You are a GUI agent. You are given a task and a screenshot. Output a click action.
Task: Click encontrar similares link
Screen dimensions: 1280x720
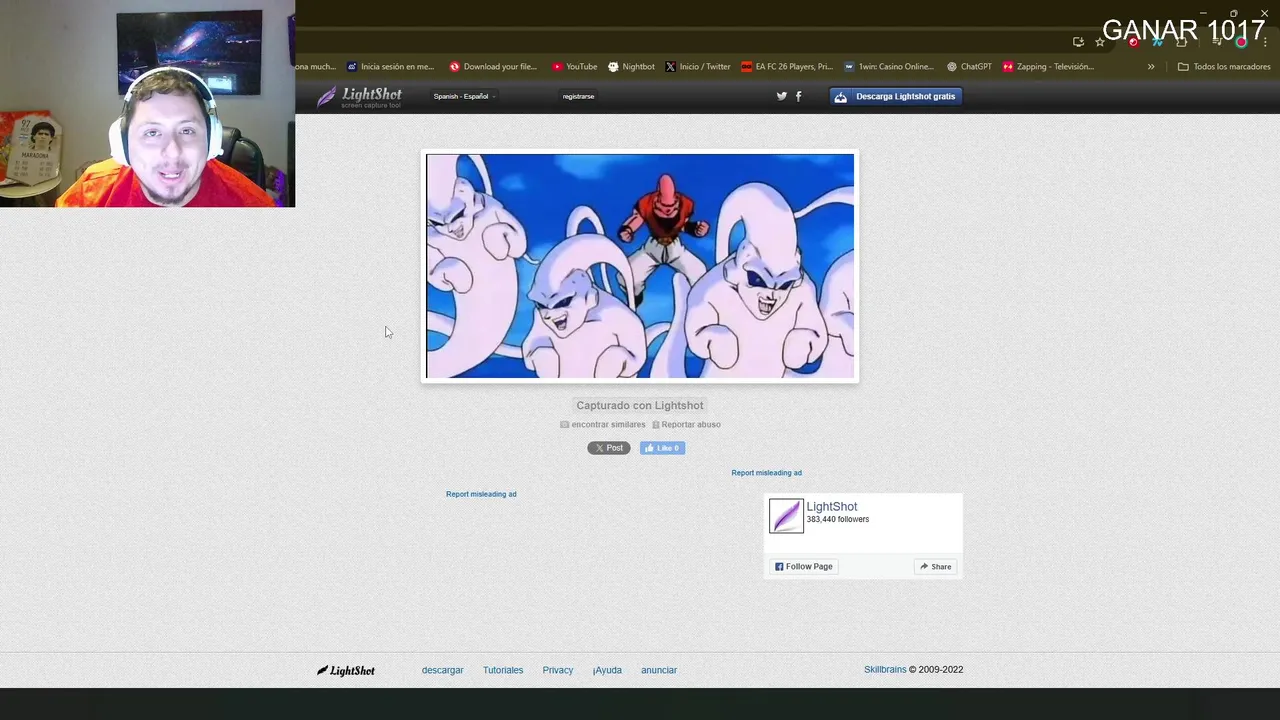pos(603,424)
